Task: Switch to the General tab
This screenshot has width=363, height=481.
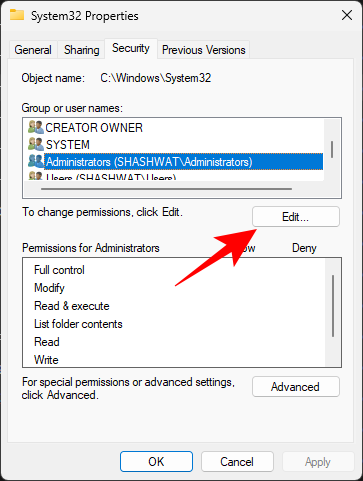Action: (33, 50)
